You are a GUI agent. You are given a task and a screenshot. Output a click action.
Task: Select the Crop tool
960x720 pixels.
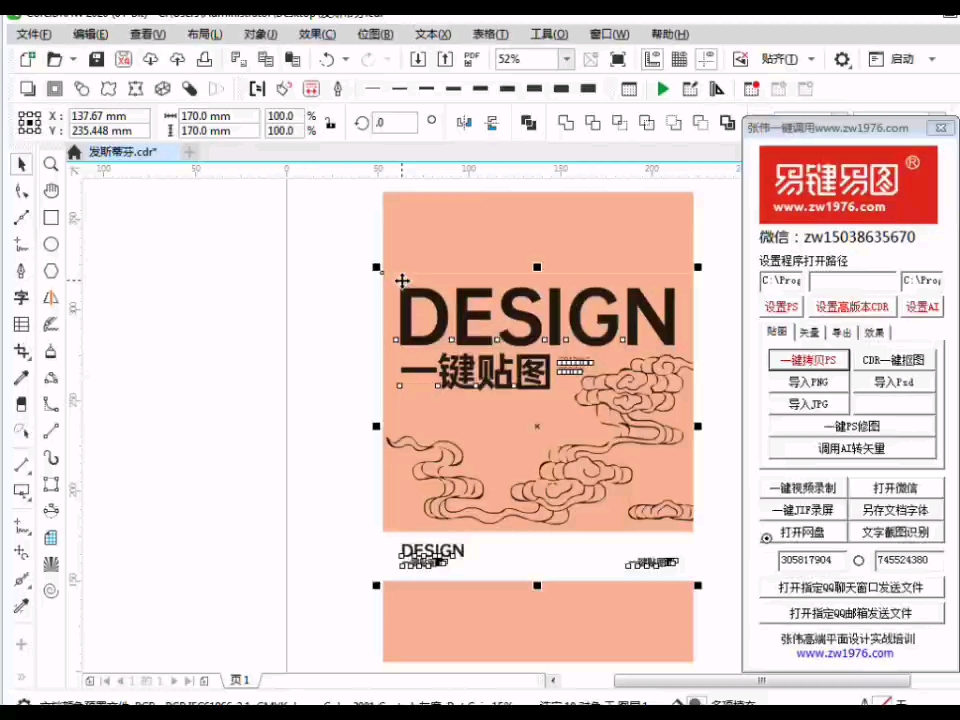point(21,352)
